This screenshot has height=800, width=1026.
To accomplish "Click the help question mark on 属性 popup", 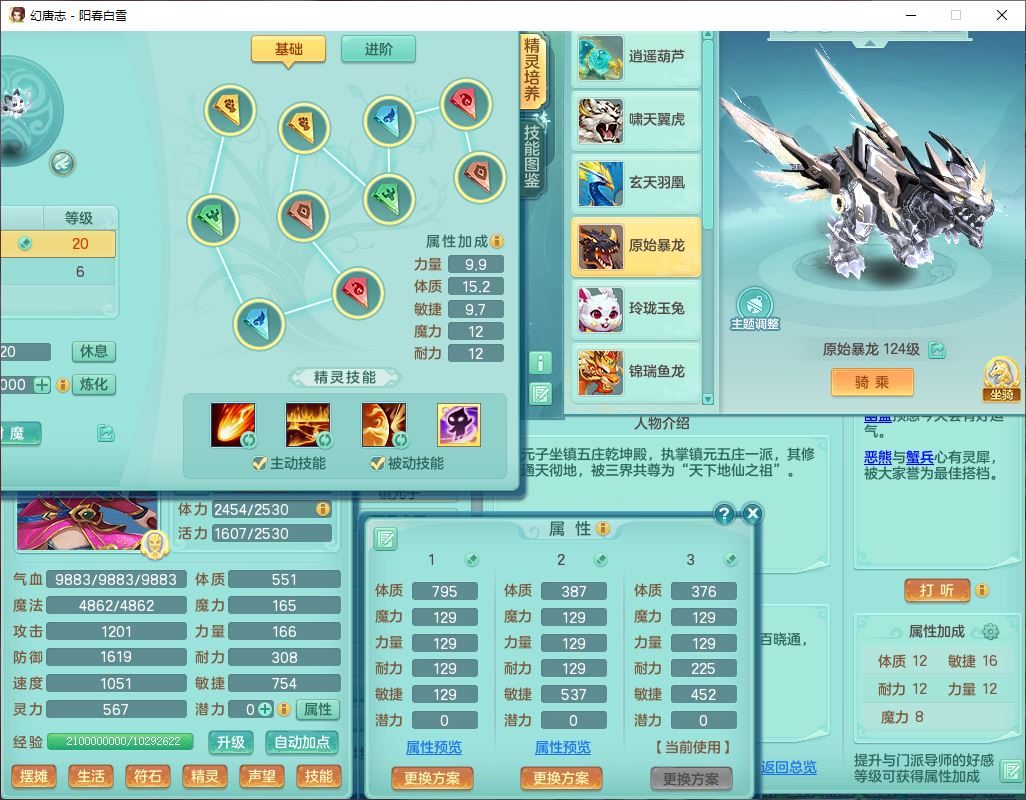I will click(x=724, y=513).
